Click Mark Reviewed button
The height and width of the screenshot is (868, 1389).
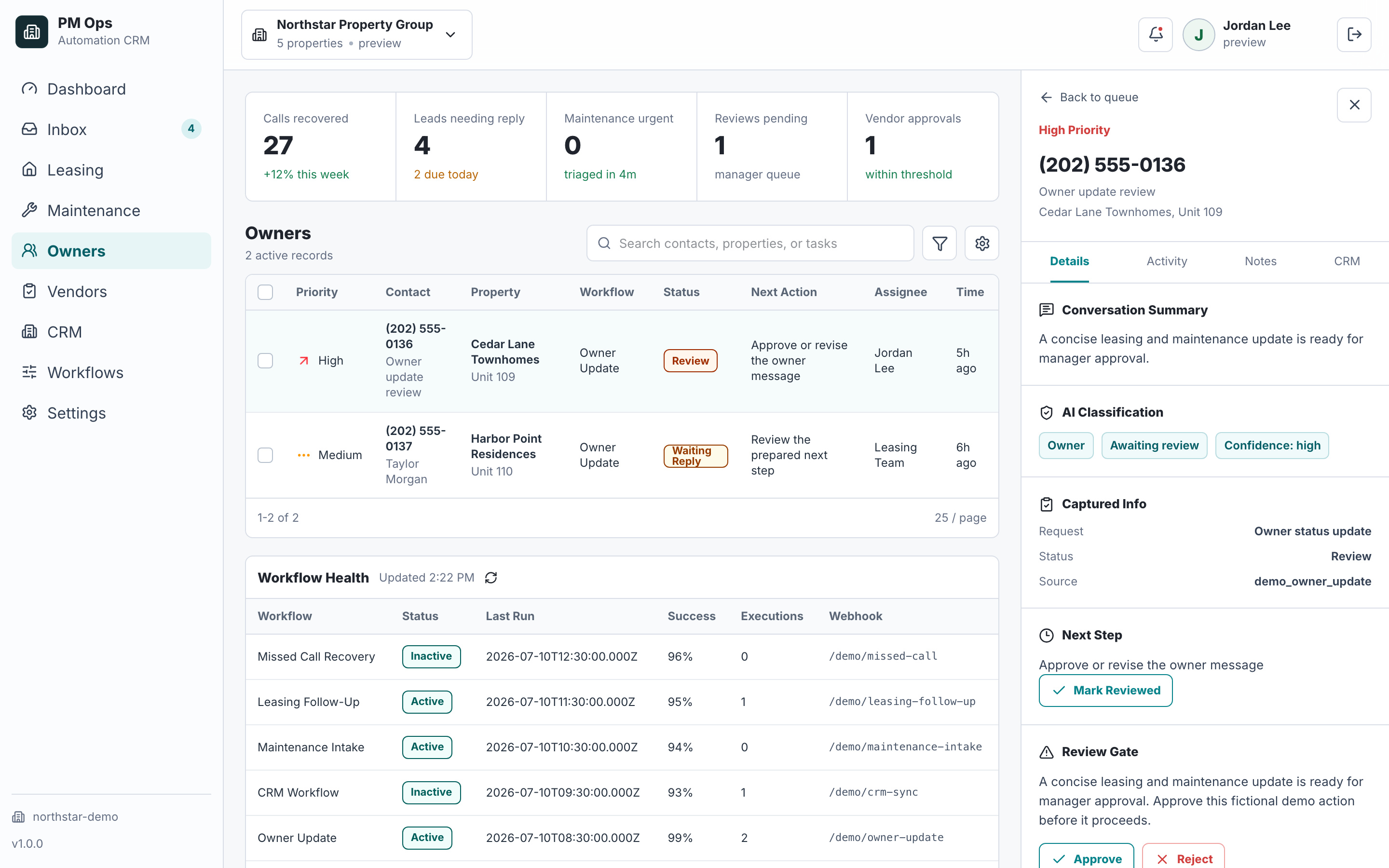click(x=1105, y=691)
